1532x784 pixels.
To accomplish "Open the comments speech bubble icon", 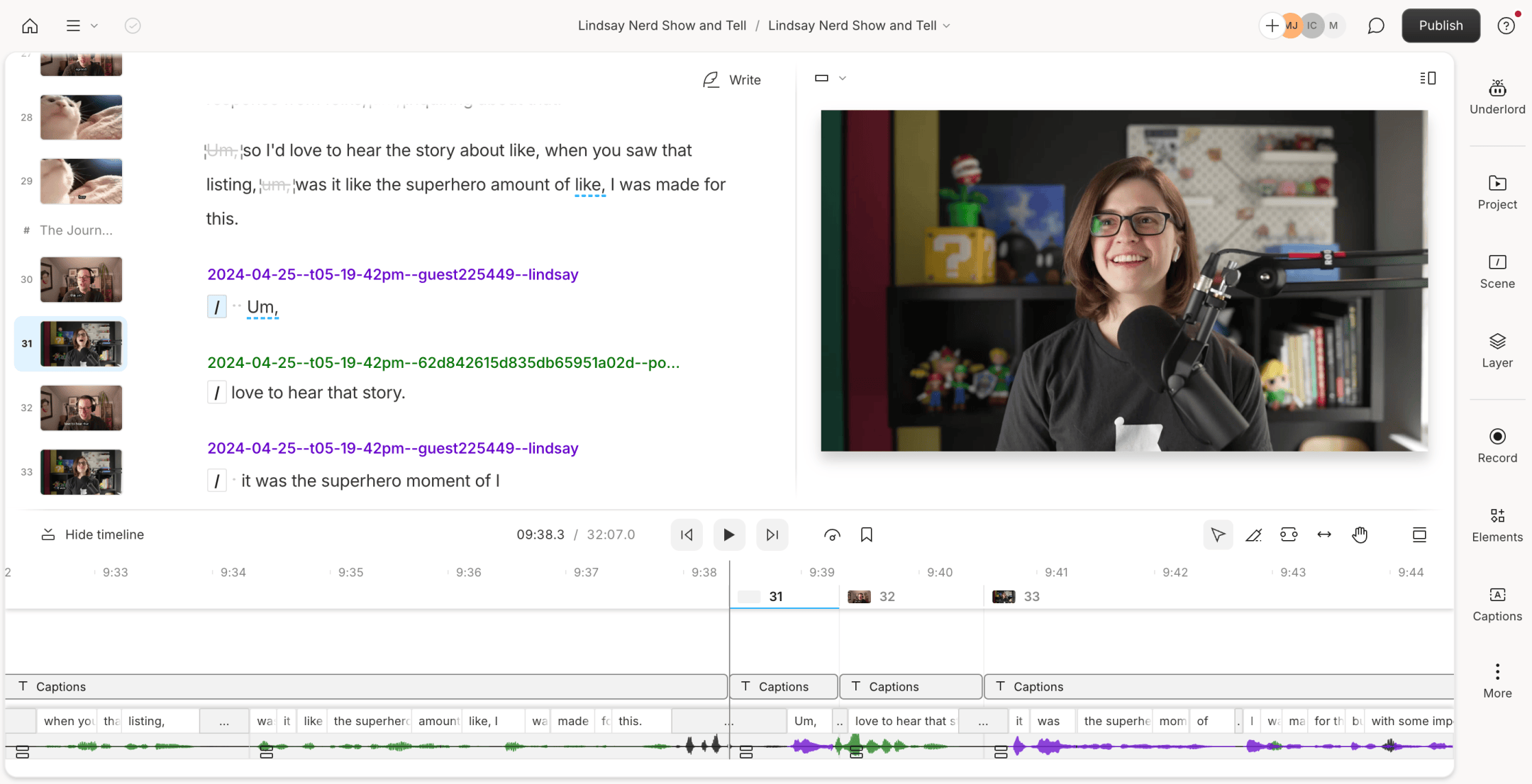I will (x=1375, y=26).
